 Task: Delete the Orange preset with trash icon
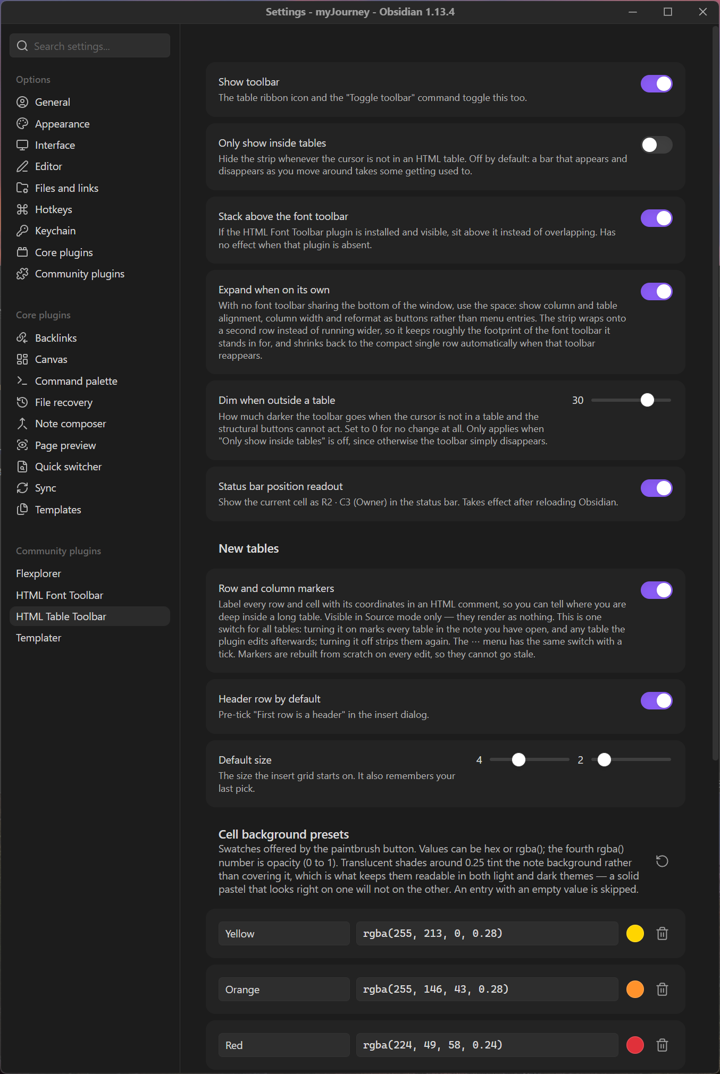tap(662, 989)
